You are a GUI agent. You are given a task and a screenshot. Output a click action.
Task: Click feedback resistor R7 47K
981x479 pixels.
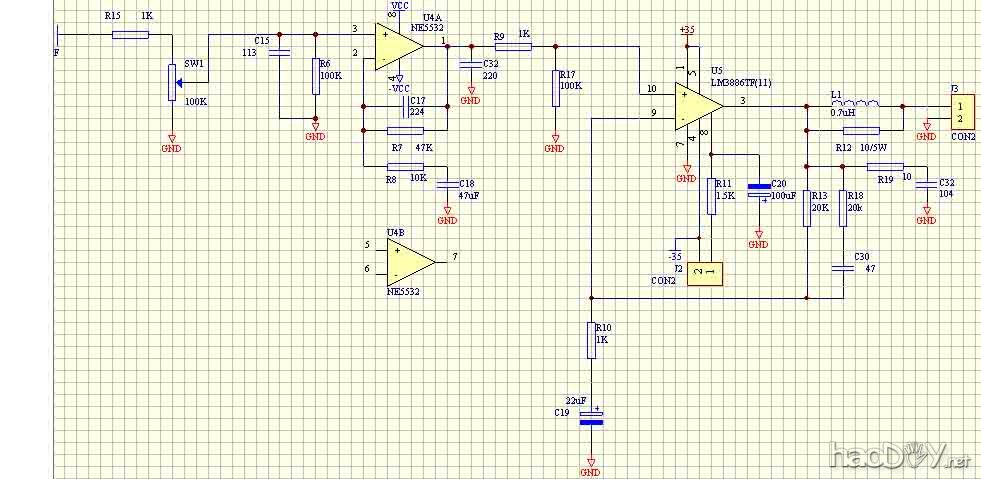405,130
